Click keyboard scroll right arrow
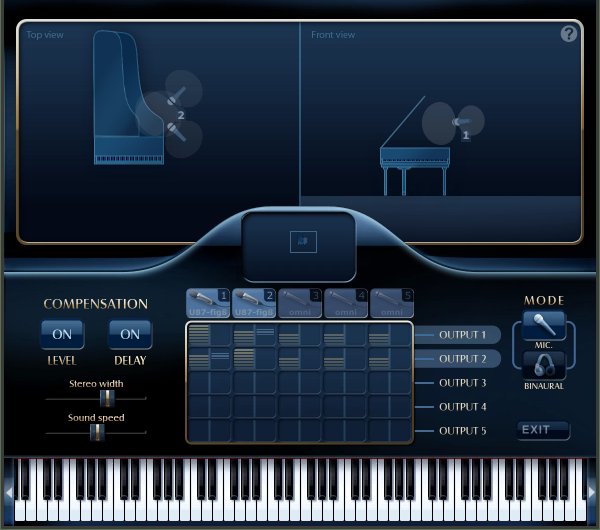 click(592, 493)
